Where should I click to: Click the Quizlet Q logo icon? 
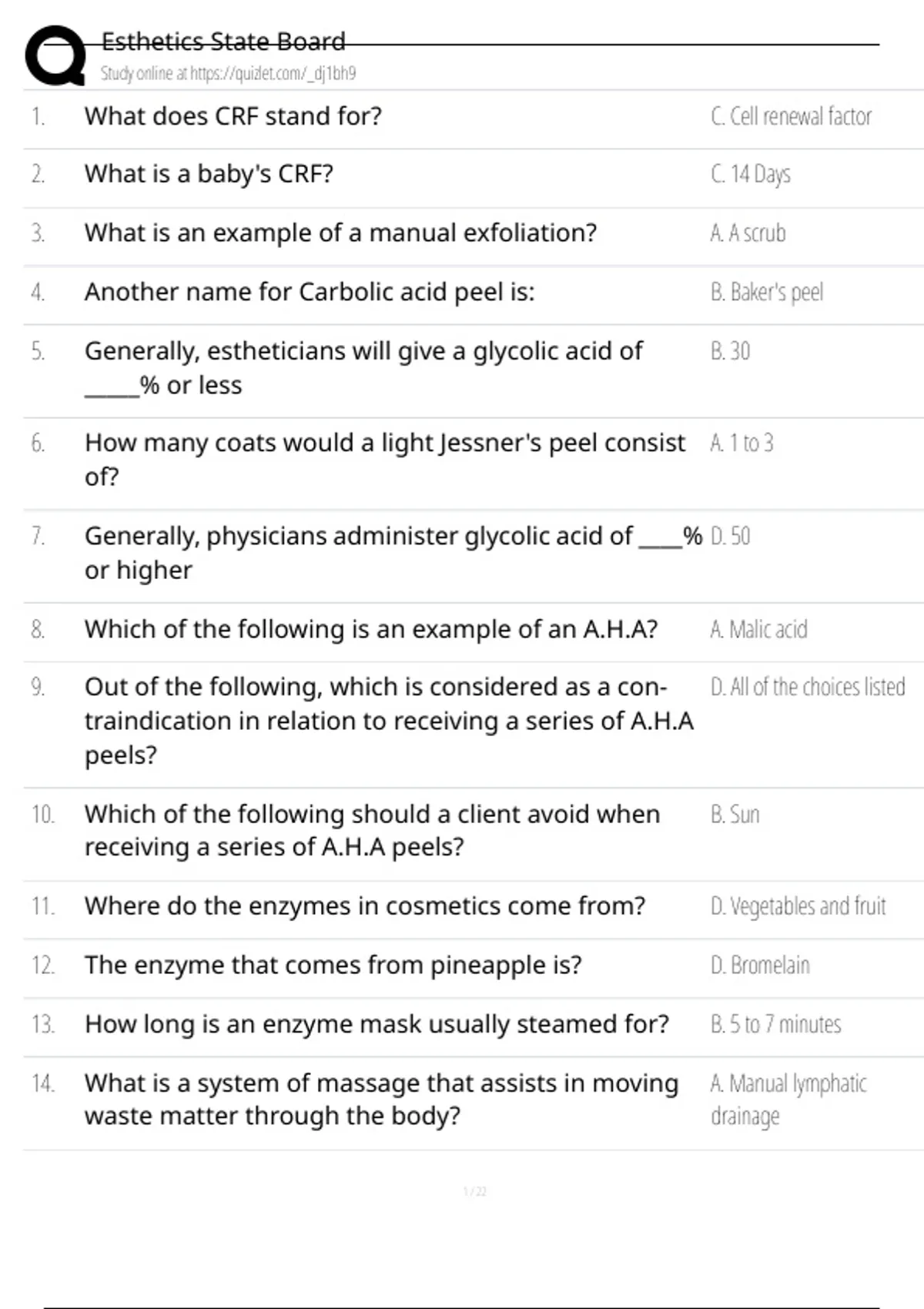click(x=55, y=55)
